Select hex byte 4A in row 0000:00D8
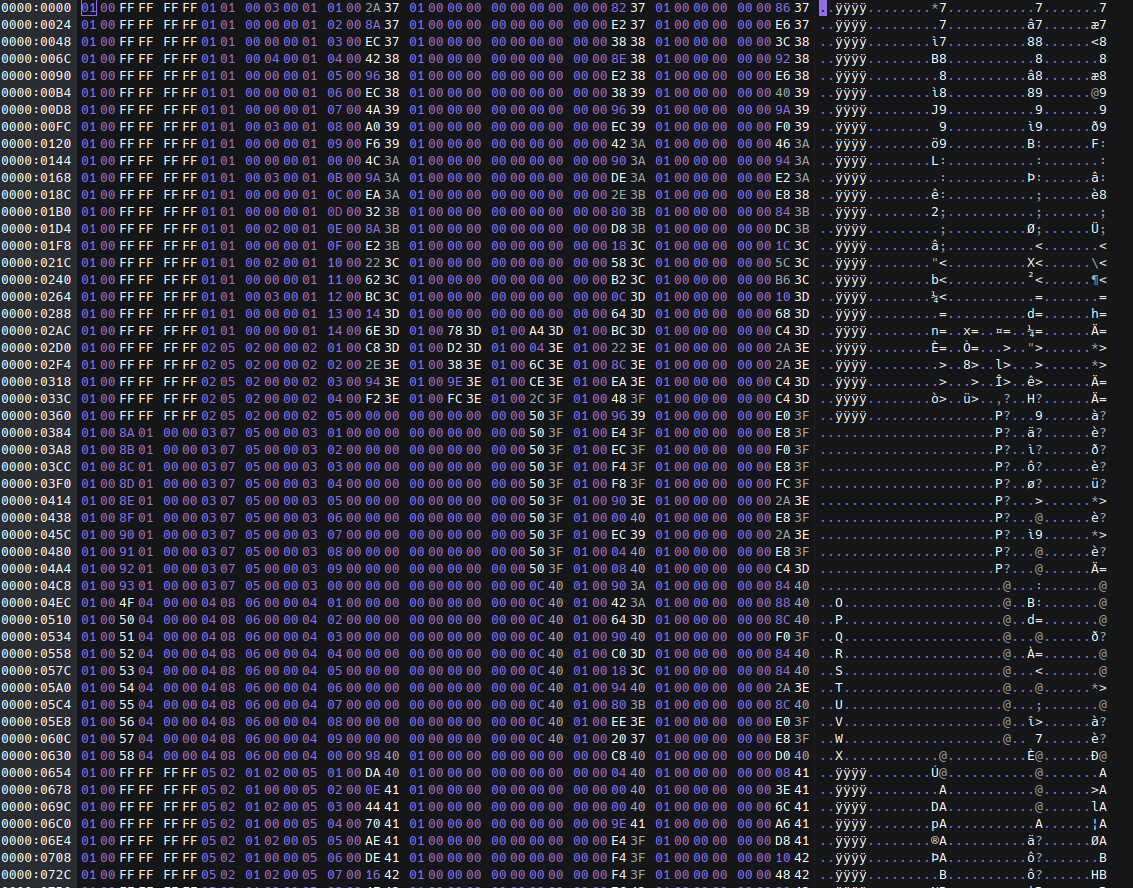 (373, 110)
